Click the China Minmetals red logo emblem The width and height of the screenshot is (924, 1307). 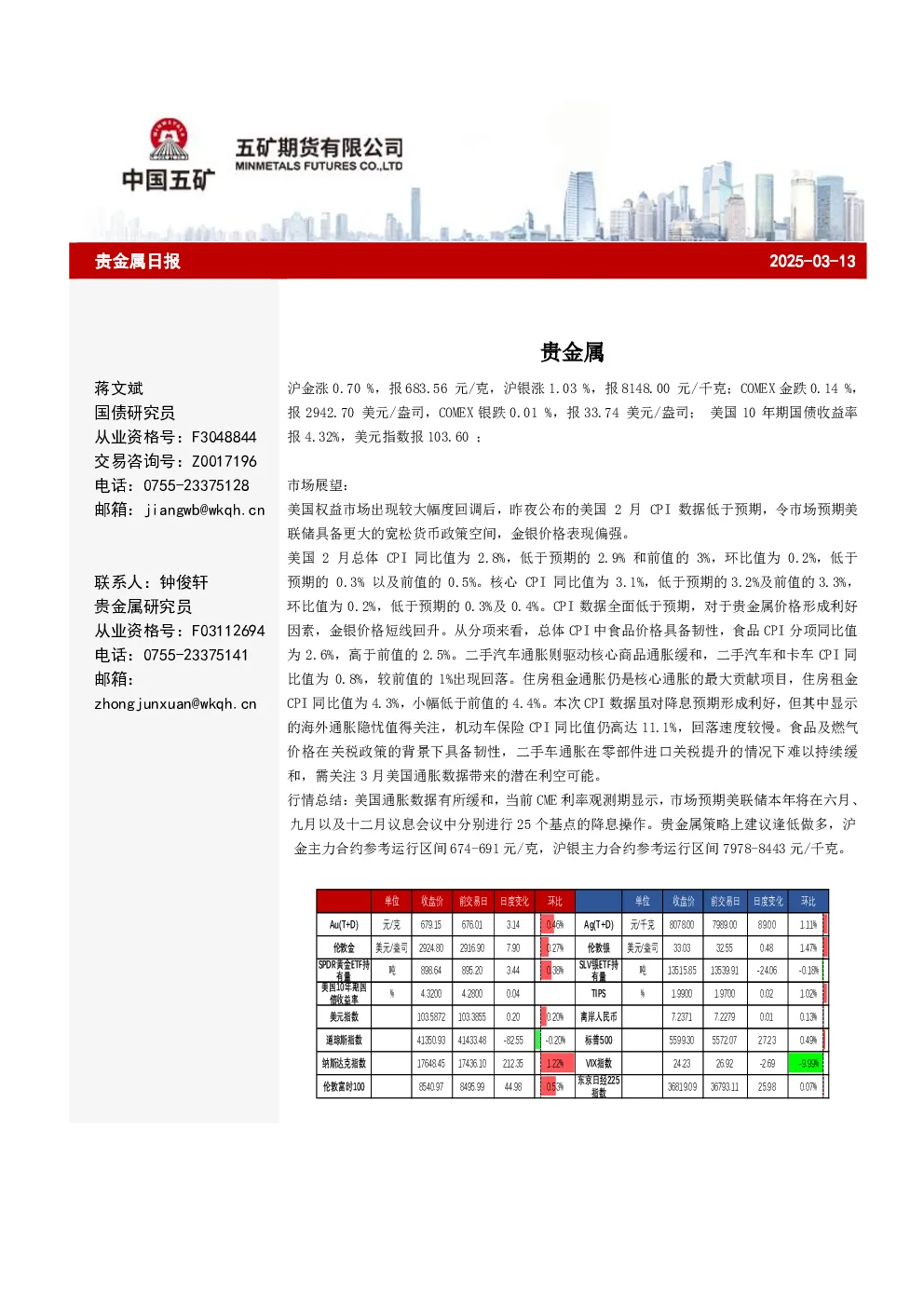[x=169, y=139]
